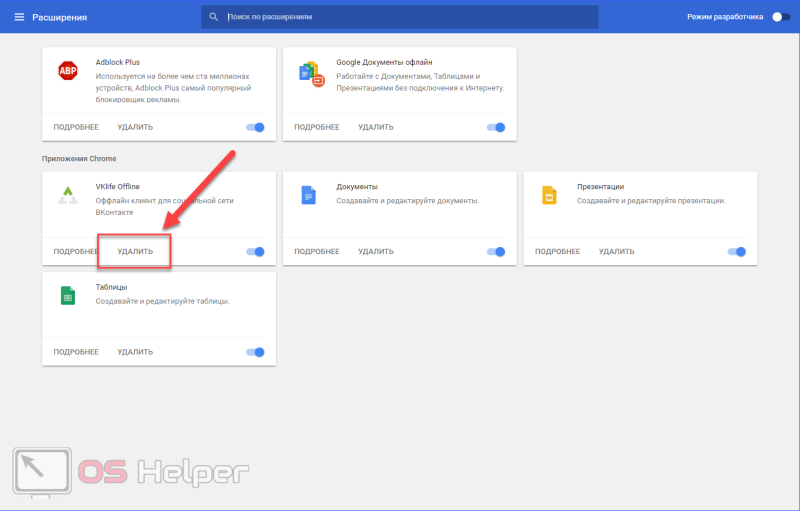Open ПОДРОБНЕЕ for Adblock Plus

[76, 127]
